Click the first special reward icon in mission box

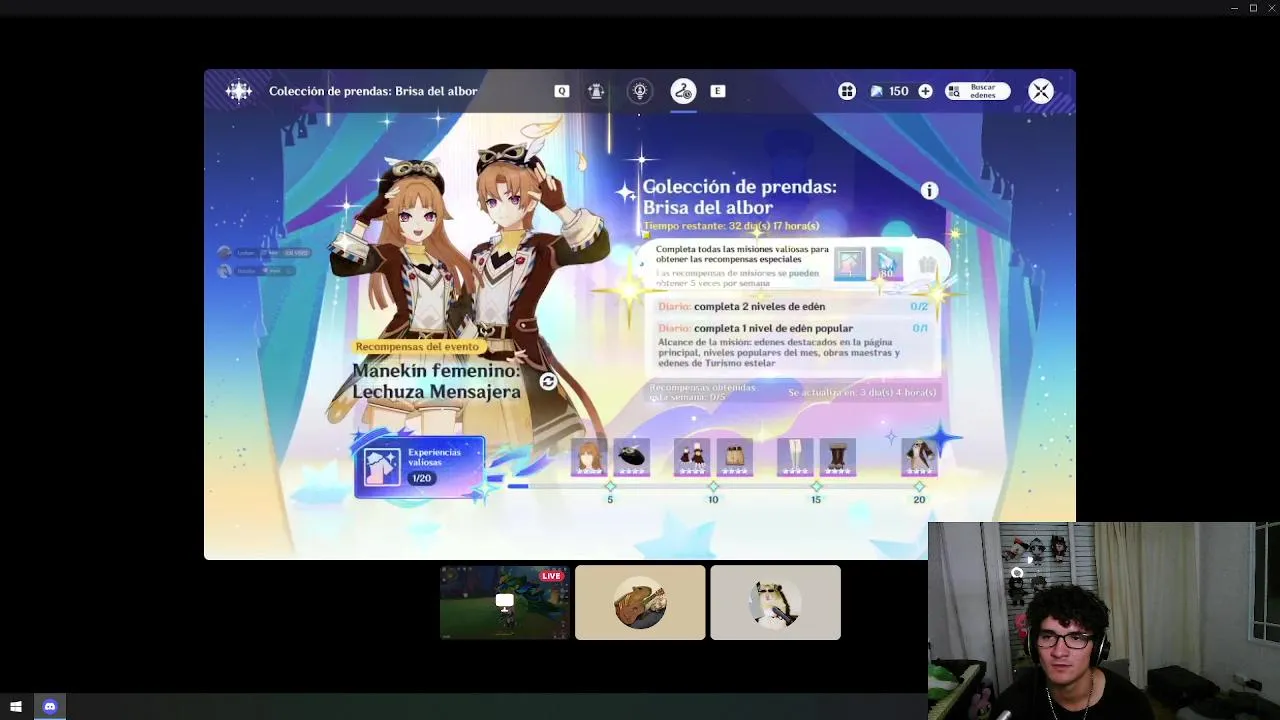pyautogui.click(x=850, y=264)
